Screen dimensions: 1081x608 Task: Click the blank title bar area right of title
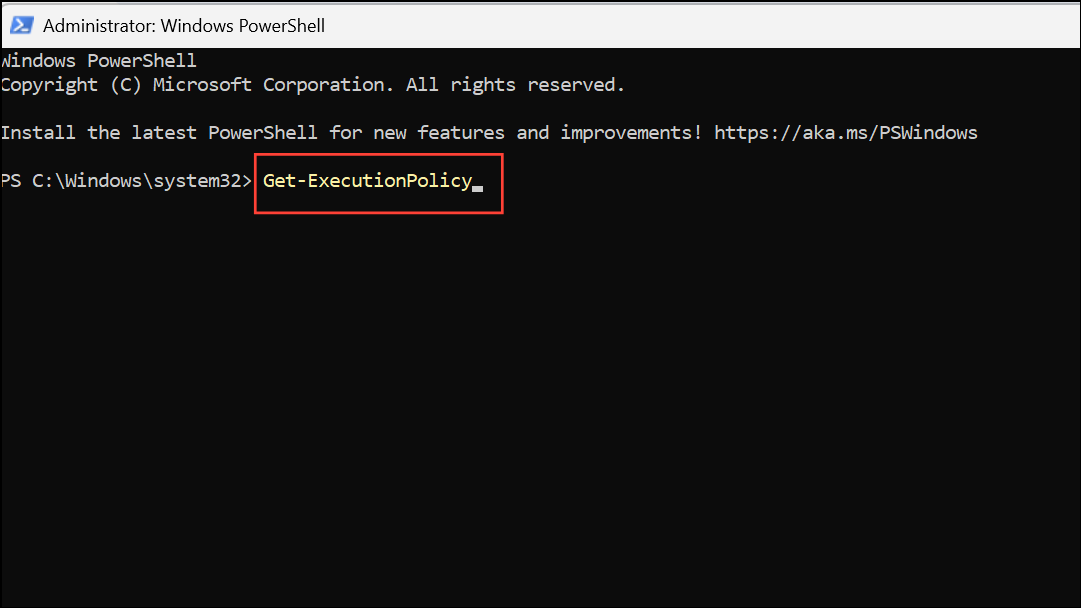coord(700,26)
